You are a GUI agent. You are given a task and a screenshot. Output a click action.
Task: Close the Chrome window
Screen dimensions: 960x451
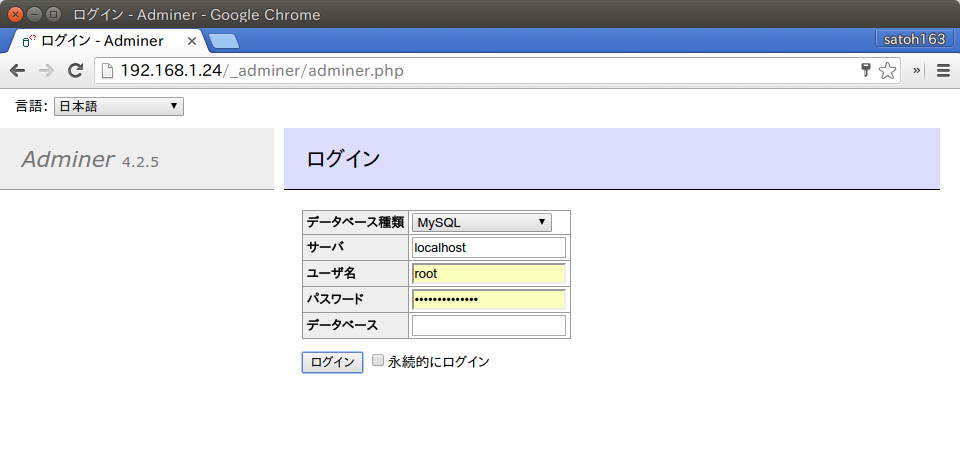tap(15, 13)
